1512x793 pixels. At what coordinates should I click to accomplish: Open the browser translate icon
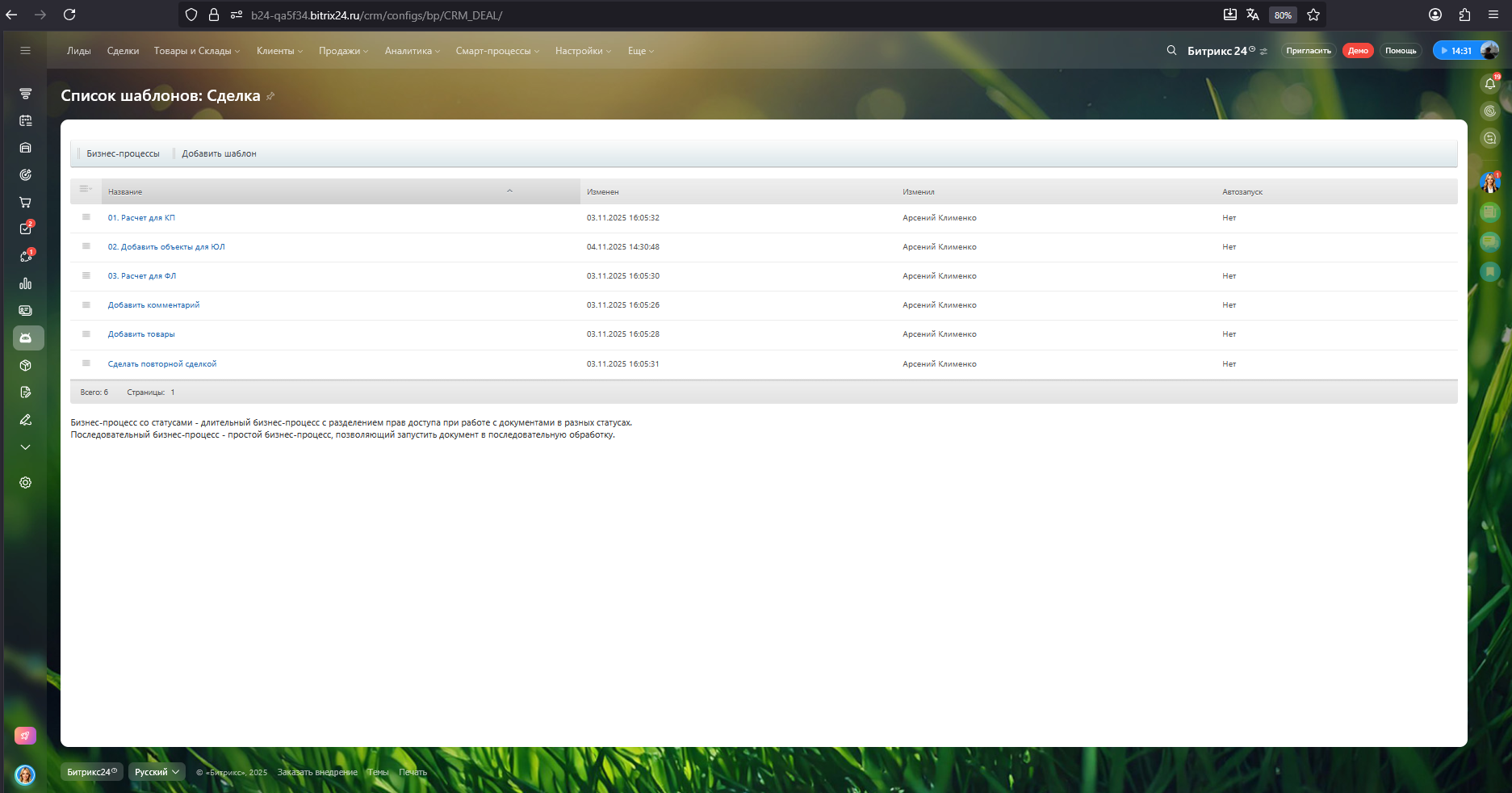pyautogui.click(x=1253, y=15)
